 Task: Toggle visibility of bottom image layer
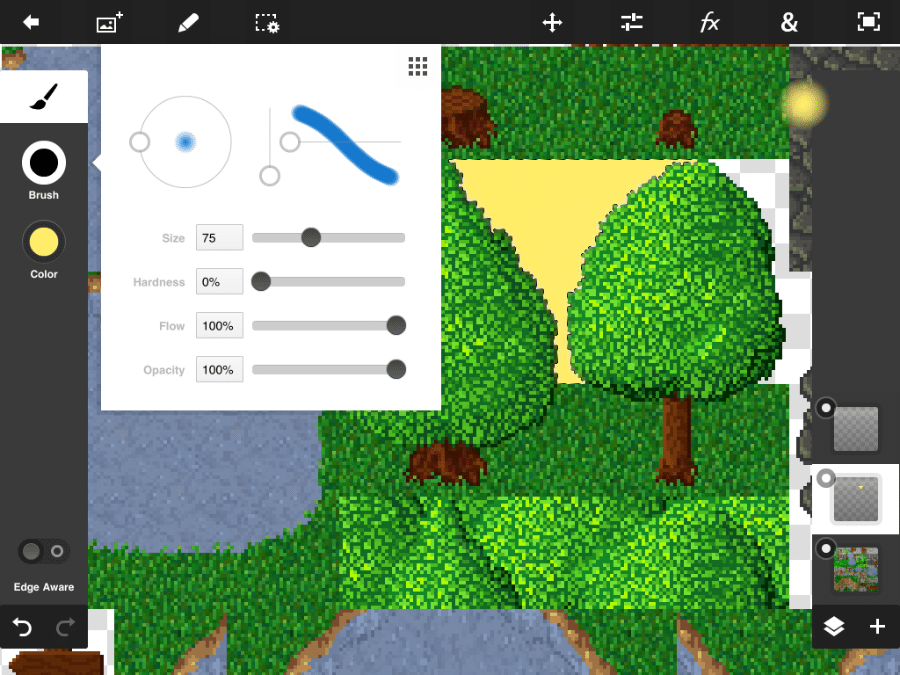[826, 549]
